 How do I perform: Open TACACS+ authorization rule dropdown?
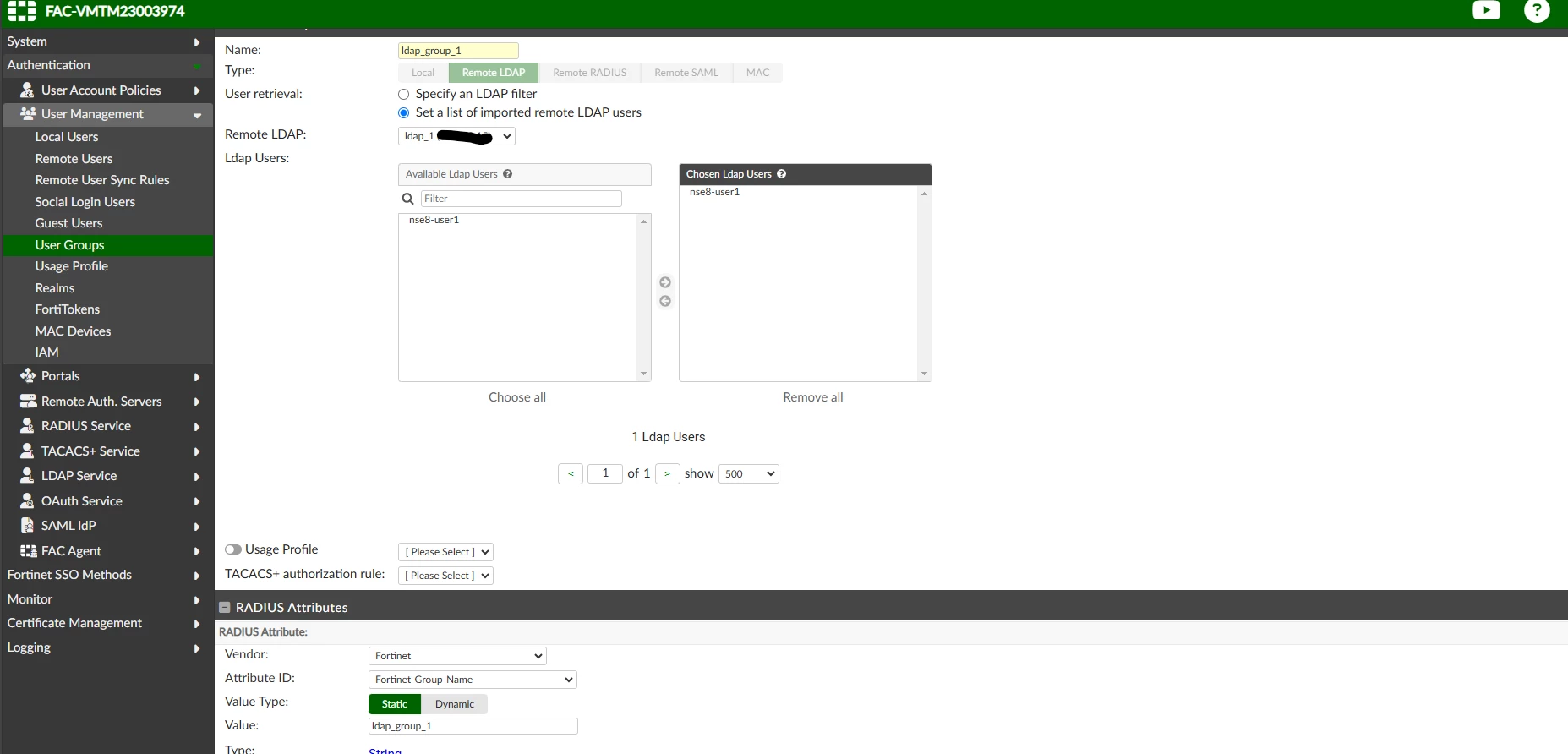click(x=445, y=576)
